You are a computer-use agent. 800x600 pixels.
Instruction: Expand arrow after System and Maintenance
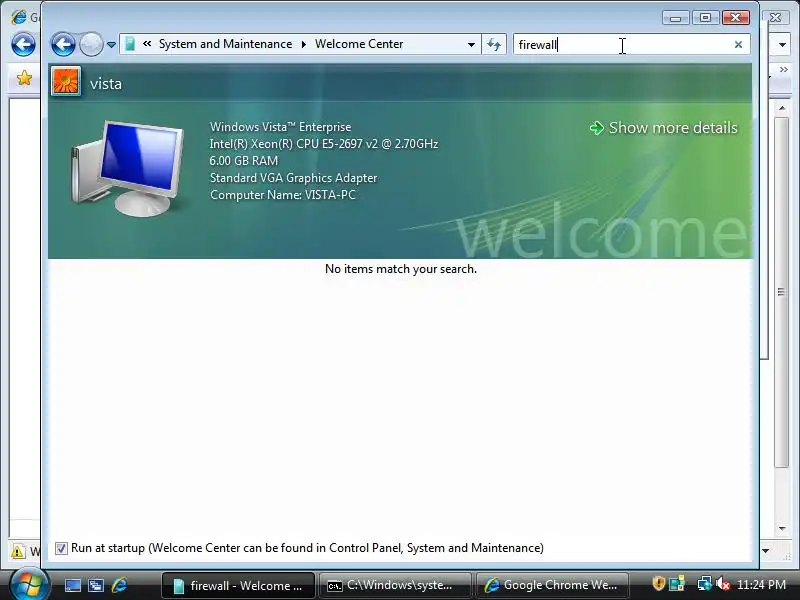(304, 44)
